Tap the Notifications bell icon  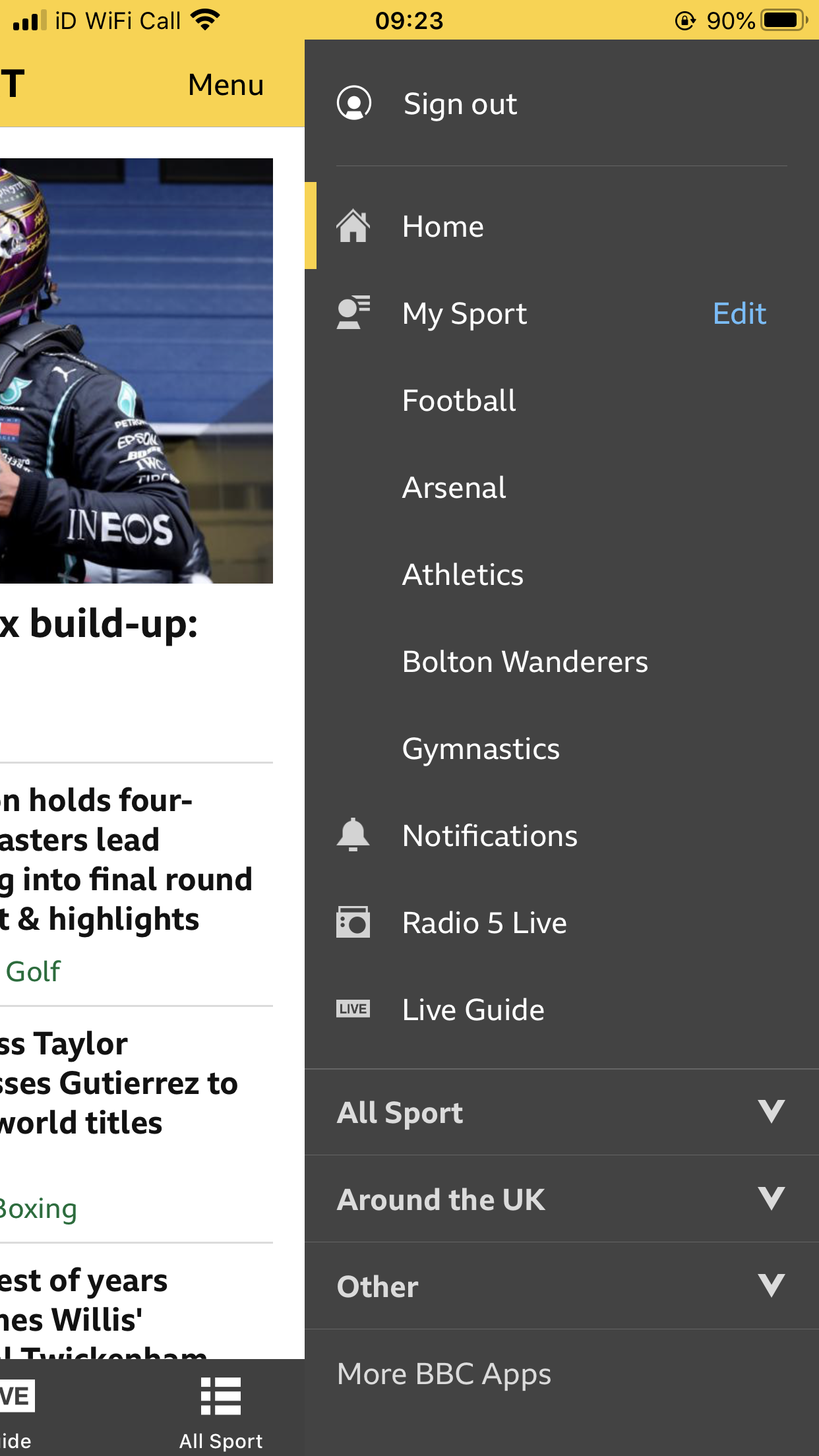click(x=353, y=835)
